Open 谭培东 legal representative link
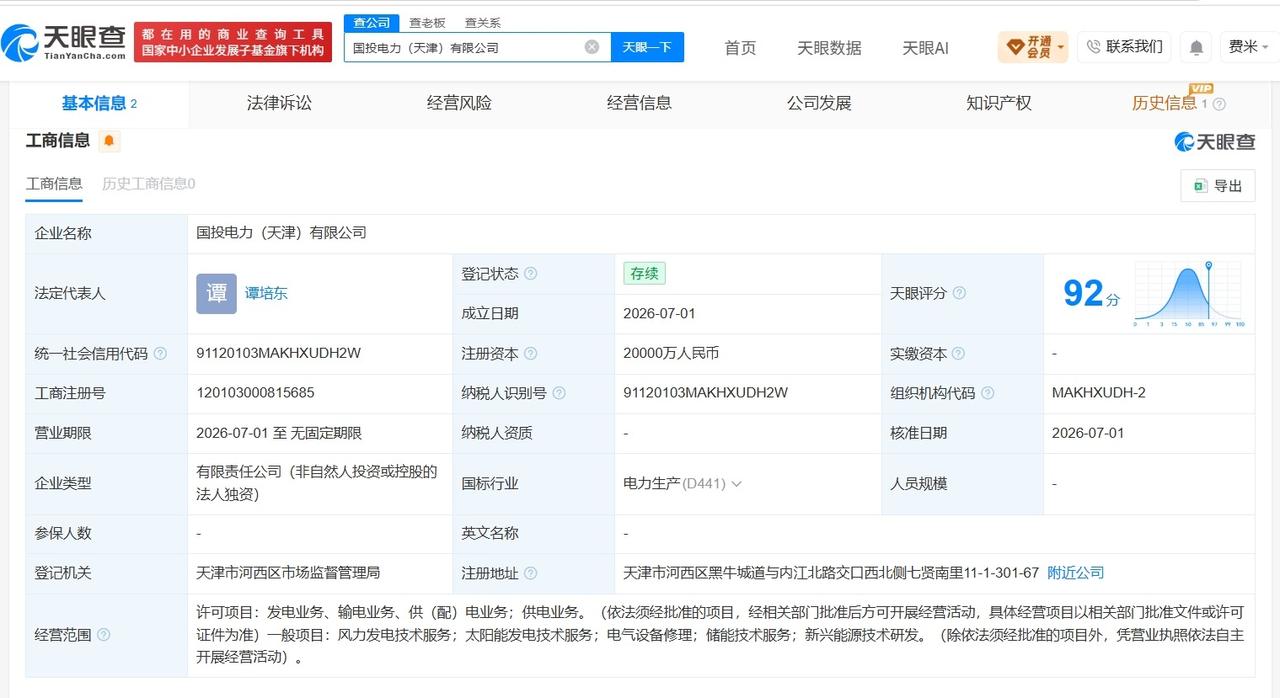The image size is (1280, 698). (266, 293)
